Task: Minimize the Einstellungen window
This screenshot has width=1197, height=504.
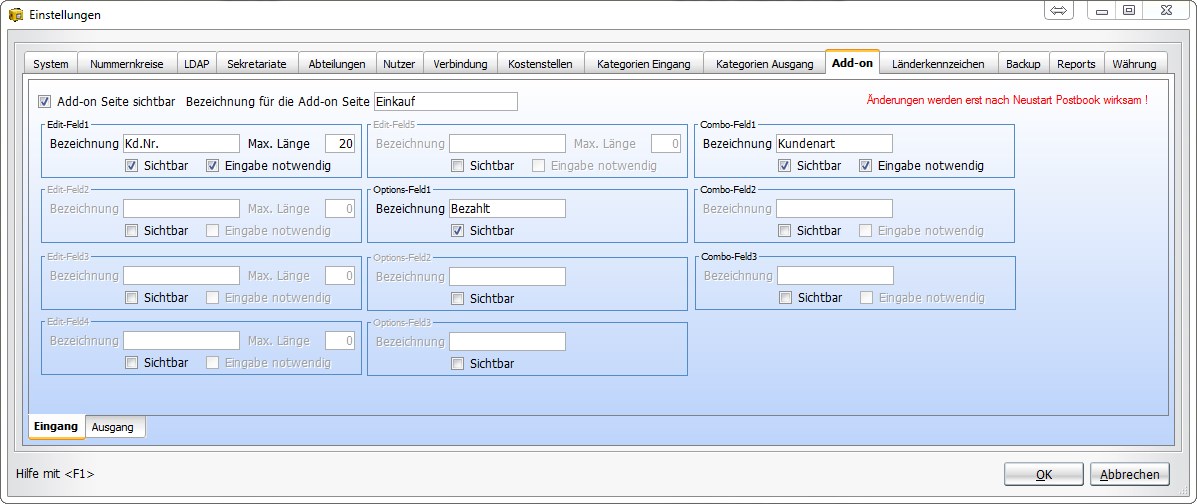Action: tap(1102, 11)
